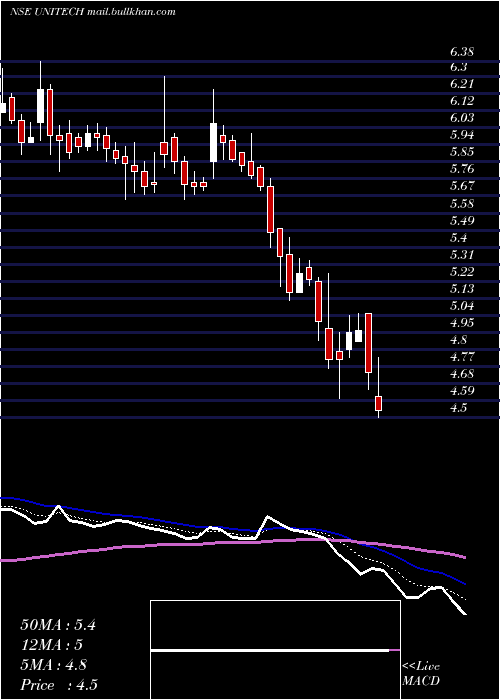Click the Price : 4.5 readout

pos(59,685)
